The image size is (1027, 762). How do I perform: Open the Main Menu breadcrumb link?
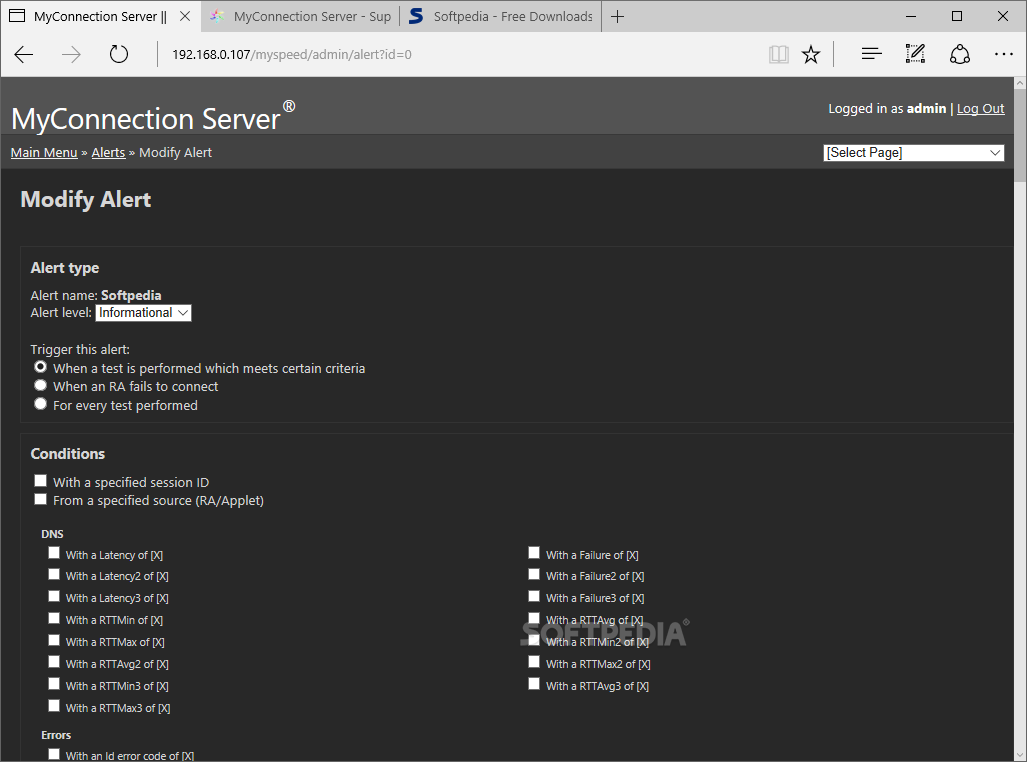(44, 153)
